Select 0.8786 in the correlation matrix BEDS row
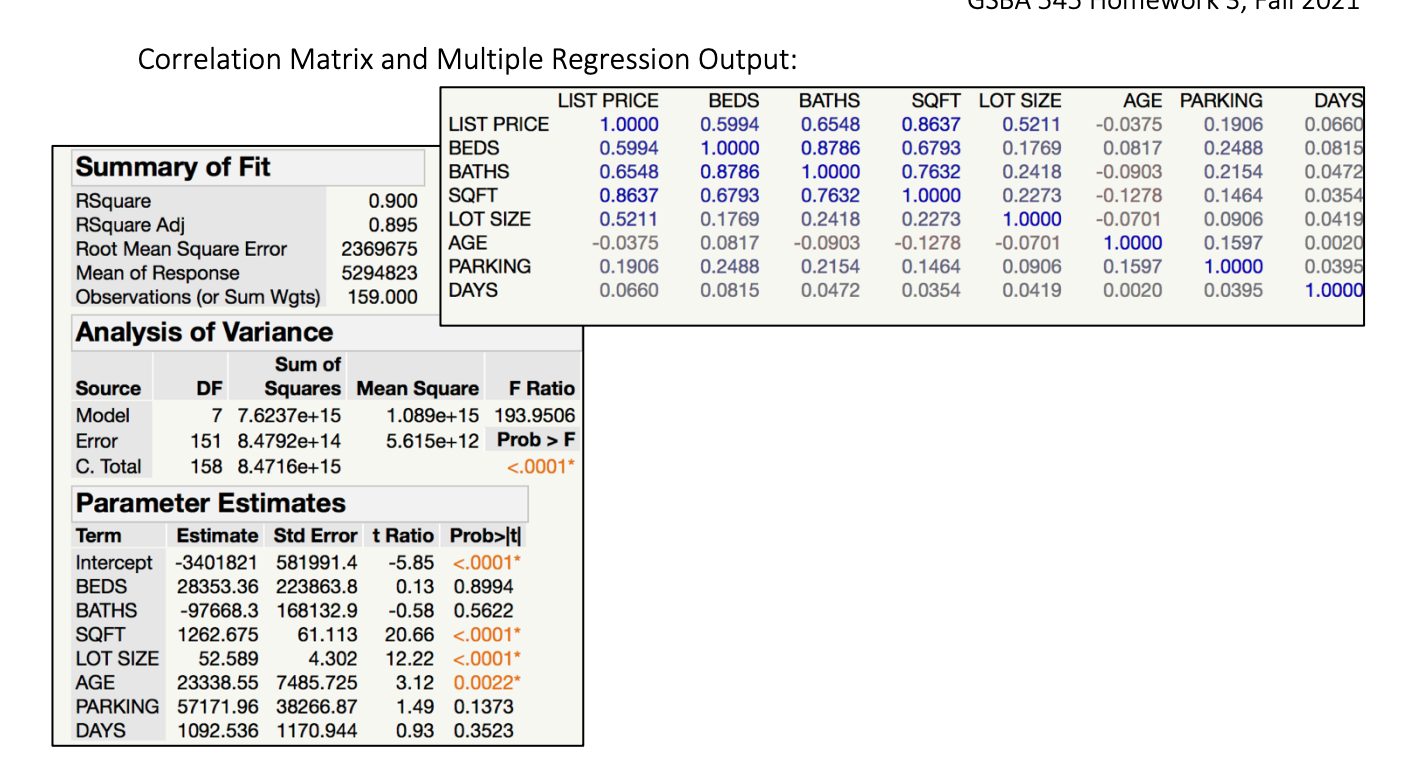 830,148
